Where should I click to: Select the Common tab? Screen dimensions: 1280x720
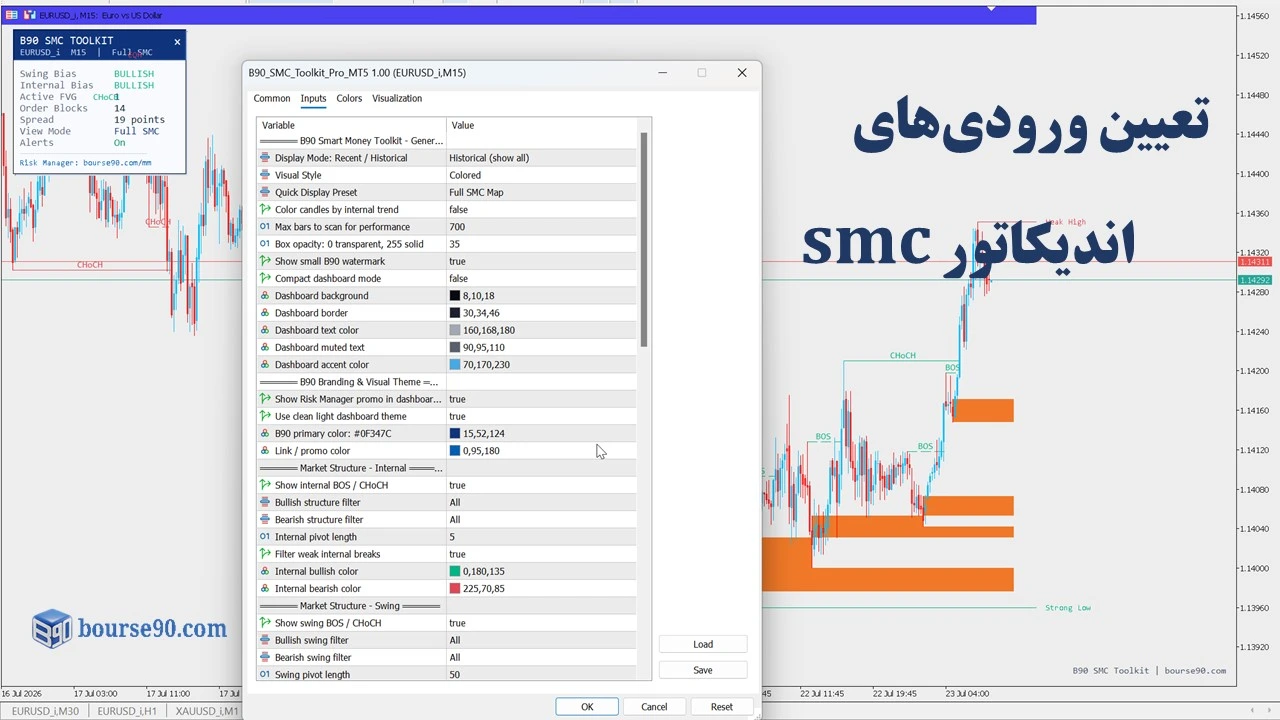272,98
